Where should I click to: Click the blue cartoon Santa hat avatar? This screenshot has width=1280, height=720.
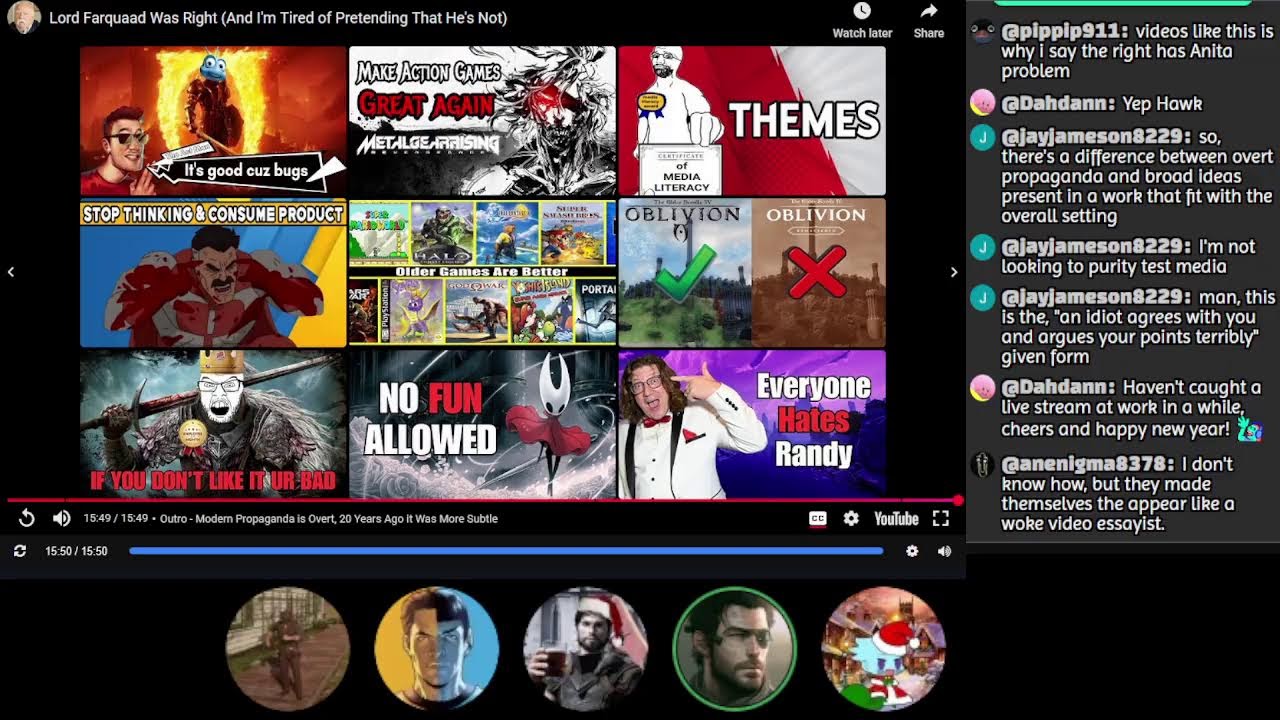883,649
